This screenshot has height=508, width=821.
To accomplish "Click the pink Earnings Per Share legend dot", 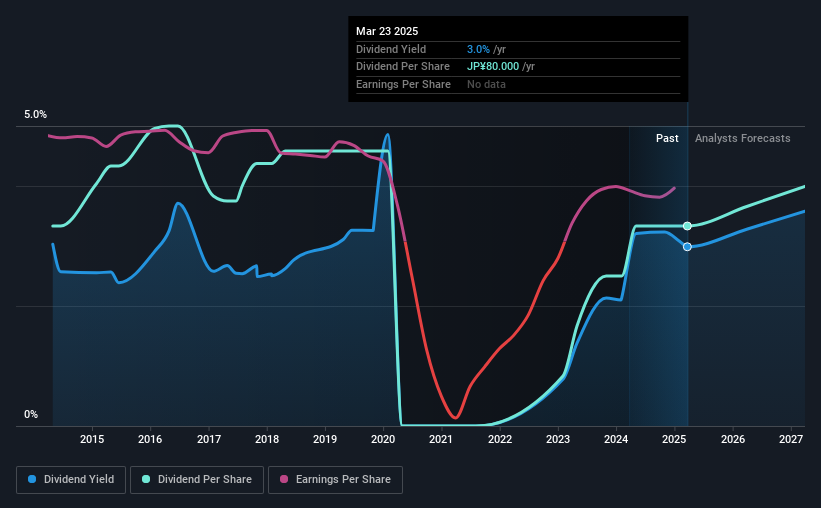I will (x=284, y=479).
